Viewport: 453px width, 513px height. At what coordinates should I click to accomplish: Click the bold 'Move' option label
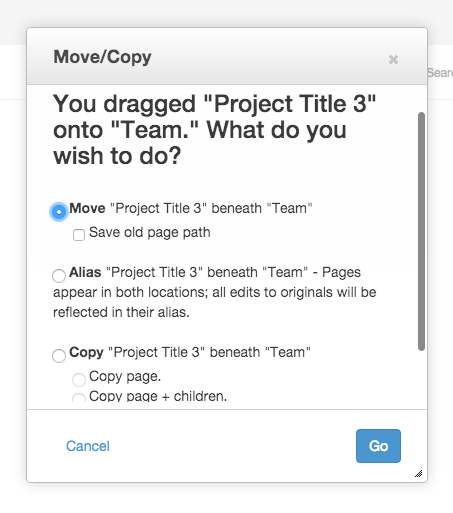(x=87, y=208)
